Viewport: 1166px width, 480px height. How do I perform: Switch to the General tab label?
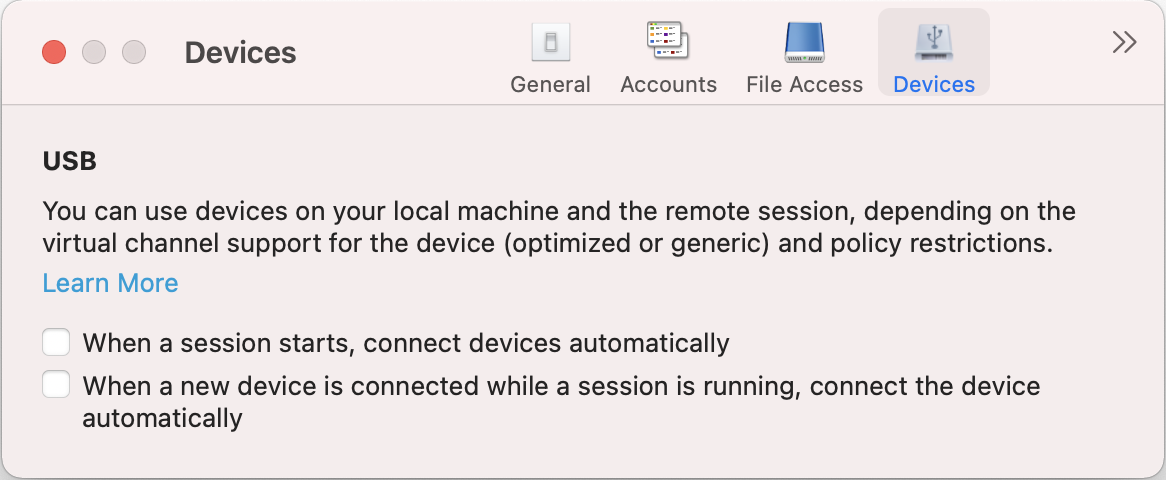coord(550,84)
